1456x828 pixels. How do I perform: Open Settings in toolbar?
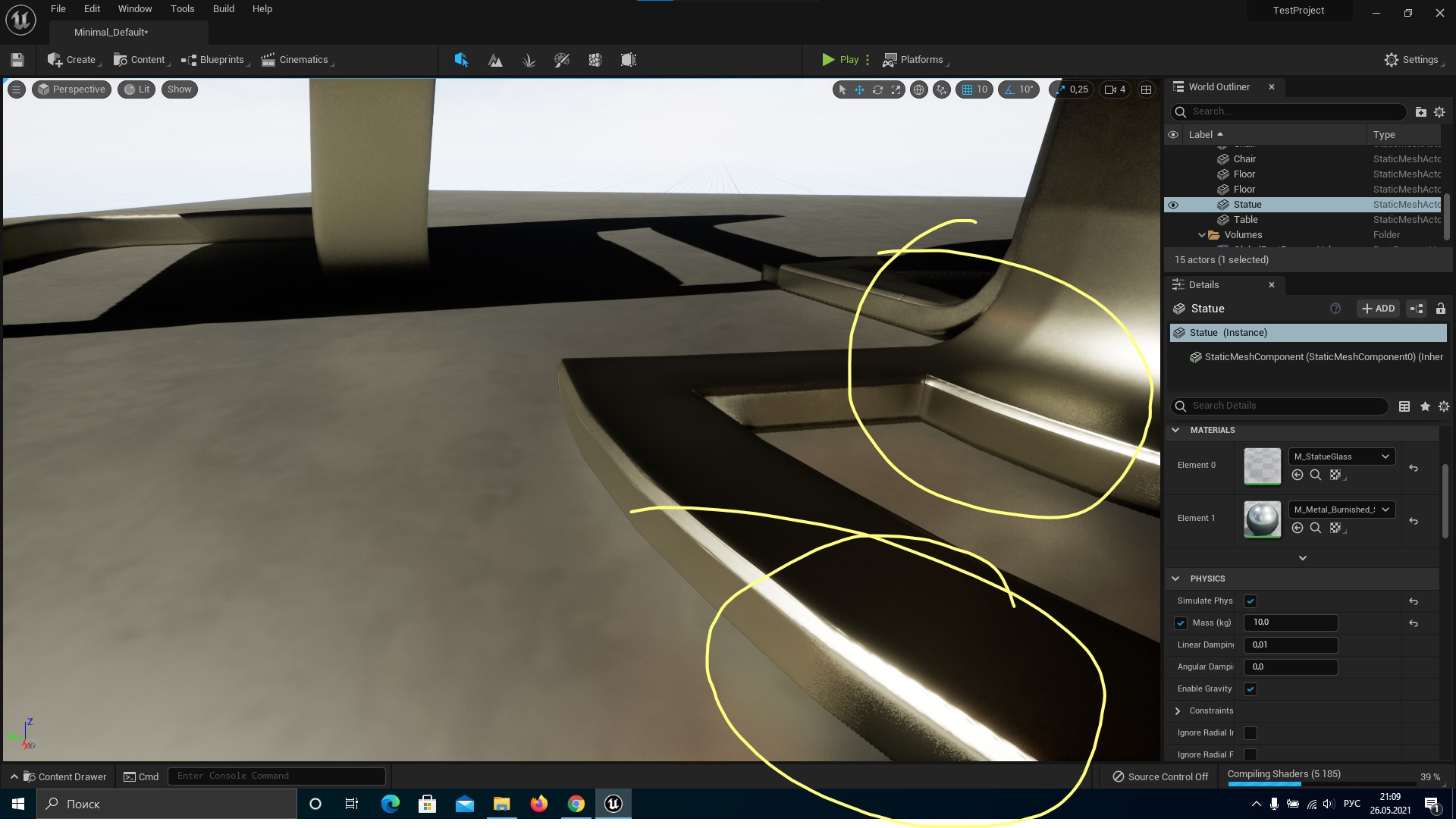[x=1412, y=60]
